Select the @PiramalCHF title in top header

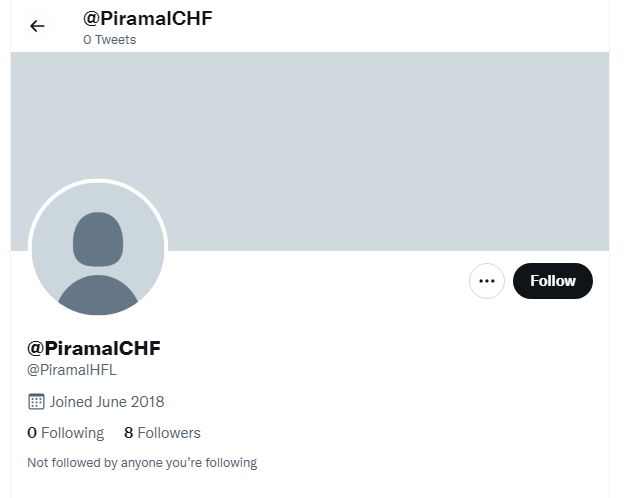[x=148, y=18]
